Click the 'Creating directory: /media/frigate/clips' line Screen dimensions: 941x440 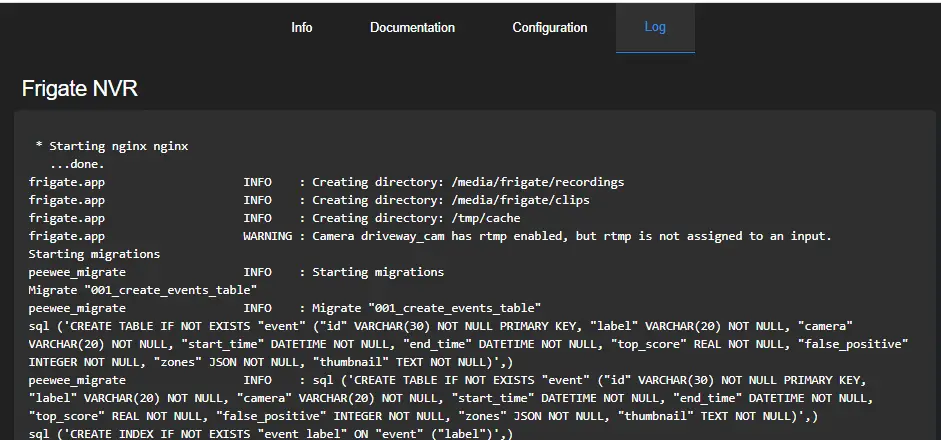pos(309,200)
